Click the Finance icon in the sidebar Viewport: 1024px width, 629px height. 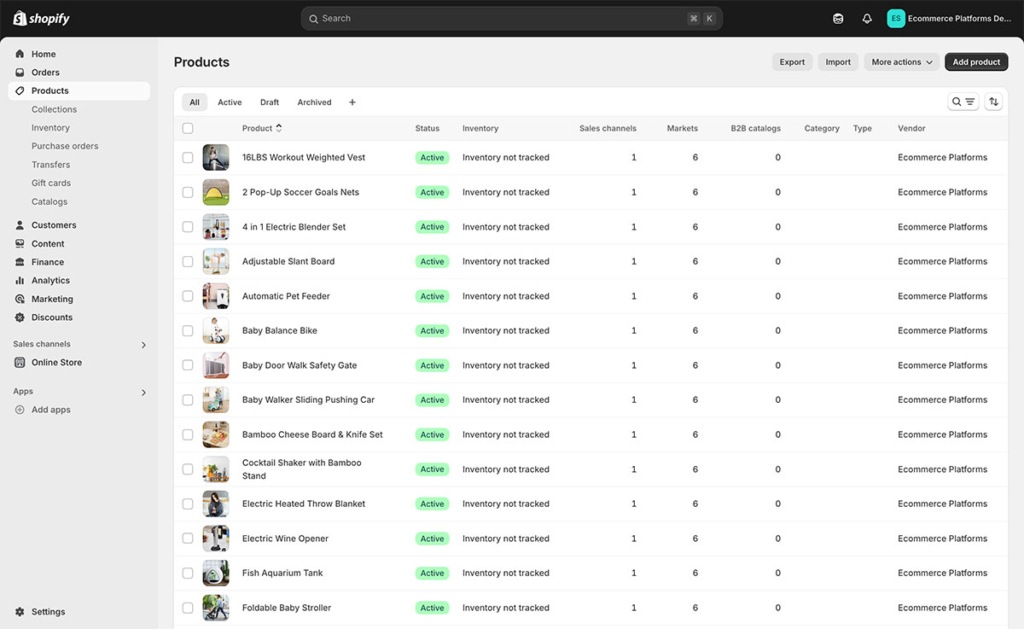(x=22, y=262)
